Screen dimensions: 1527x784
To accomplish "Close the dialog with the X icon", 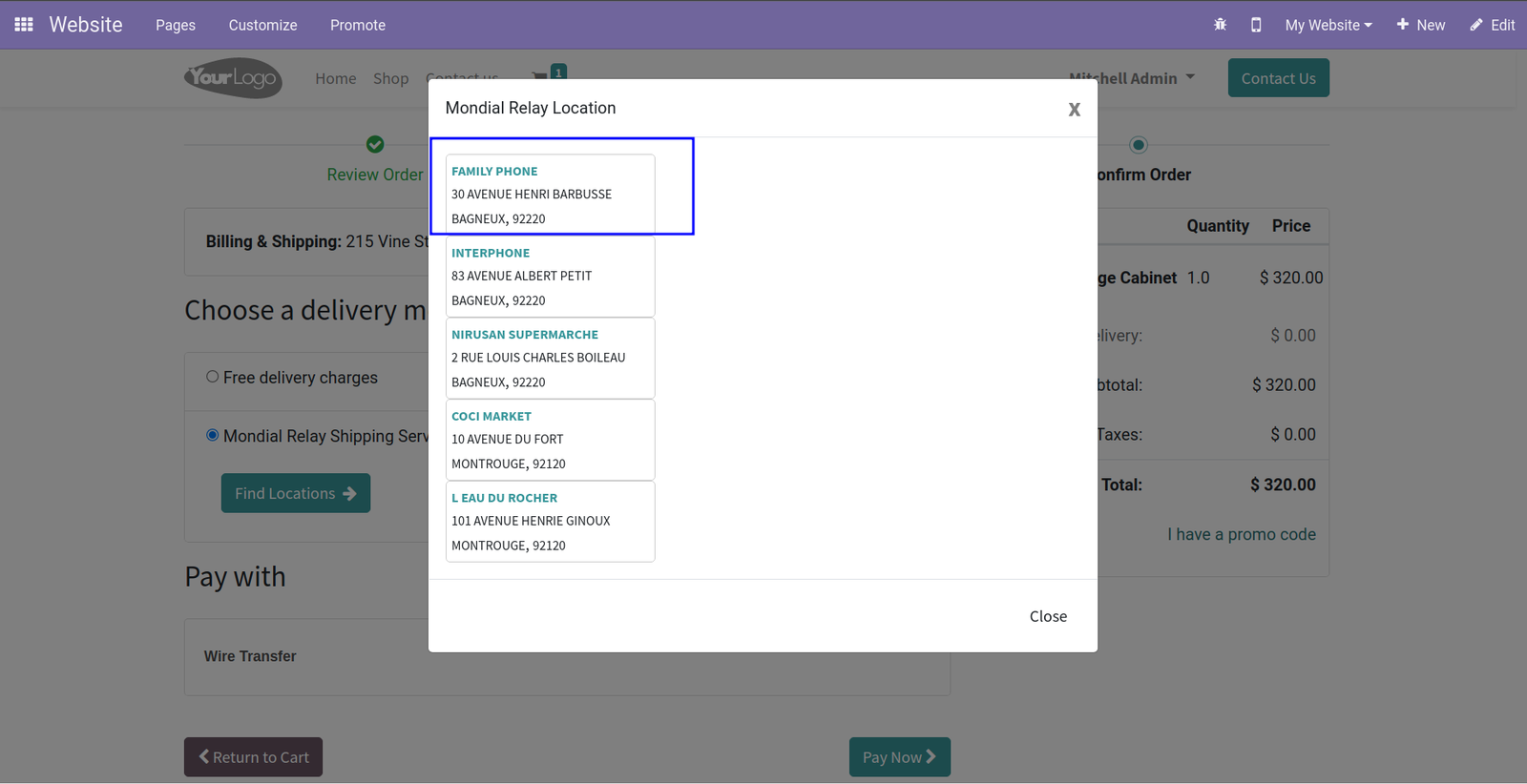I will click(1075, 110).
